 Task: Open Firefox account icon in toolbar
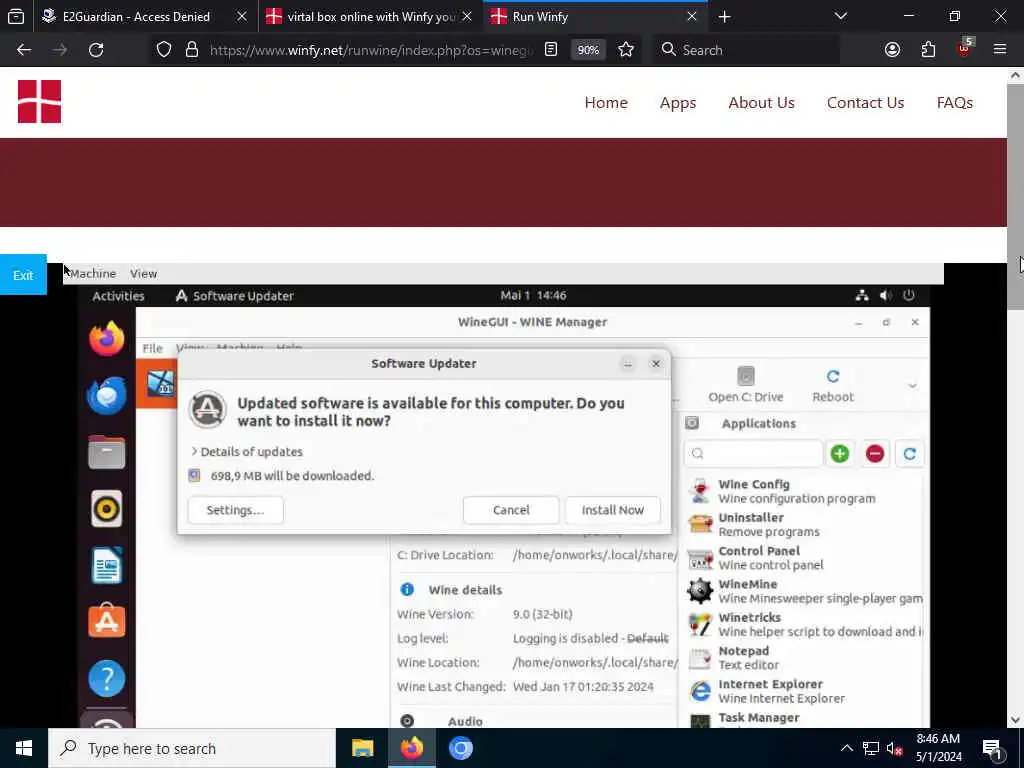point(892,50)
